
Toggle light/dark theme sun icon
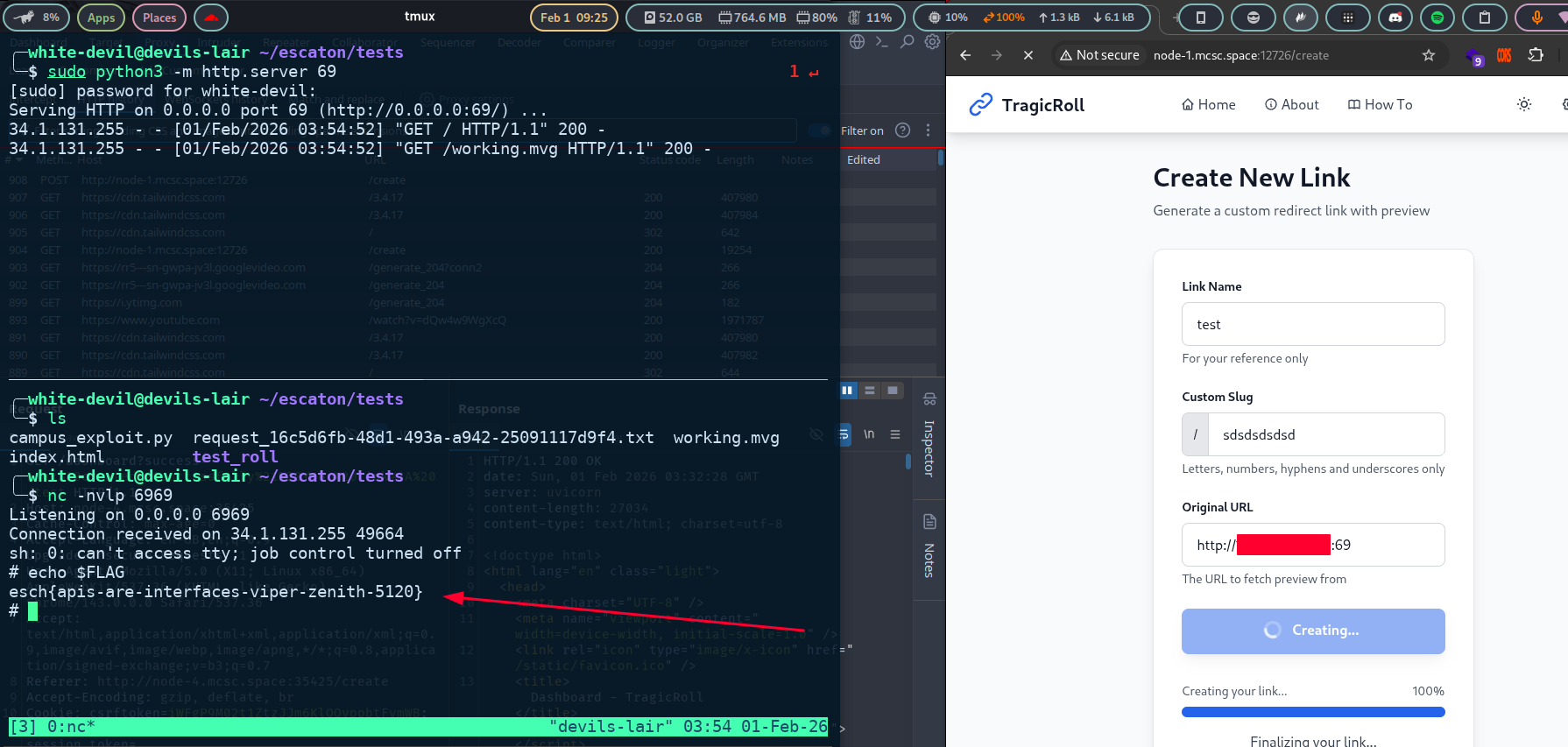(x=1524, y=104)
